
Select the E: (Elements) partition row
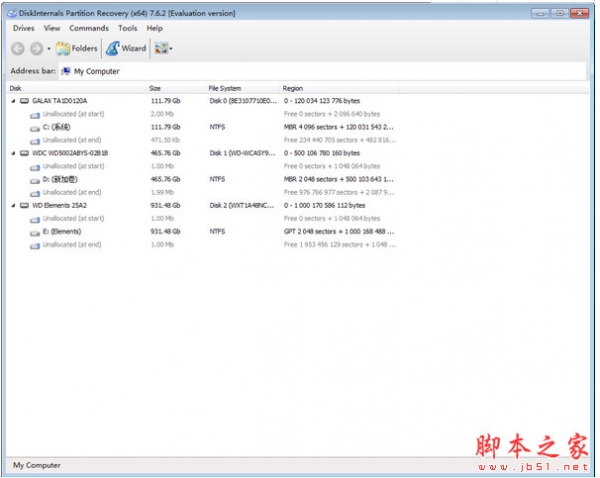(203, 232)
